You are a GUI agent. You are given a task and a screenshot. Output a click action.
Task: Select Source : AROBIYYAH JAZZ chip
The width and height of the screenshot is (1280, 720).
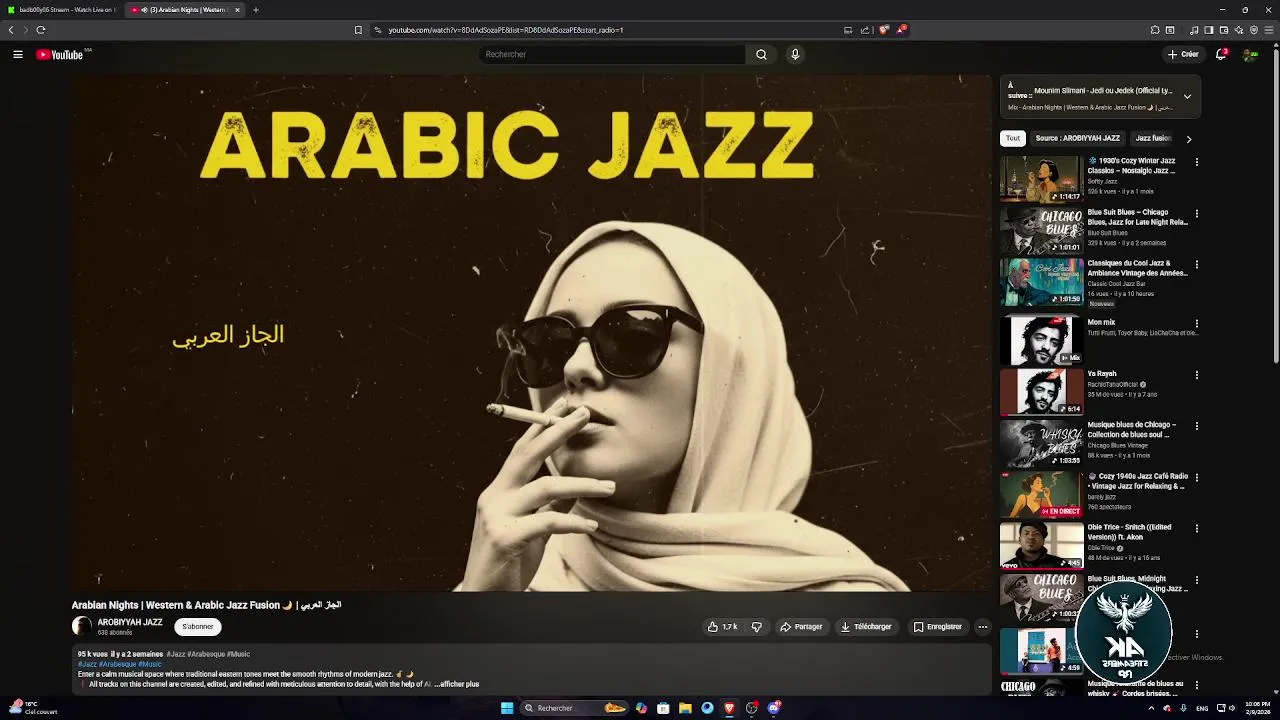pyautogui.click(x=1078, y=138)
